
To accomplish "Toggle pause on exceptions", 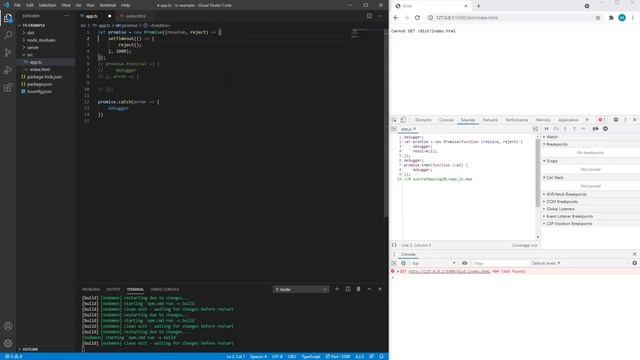I will 605,129.
